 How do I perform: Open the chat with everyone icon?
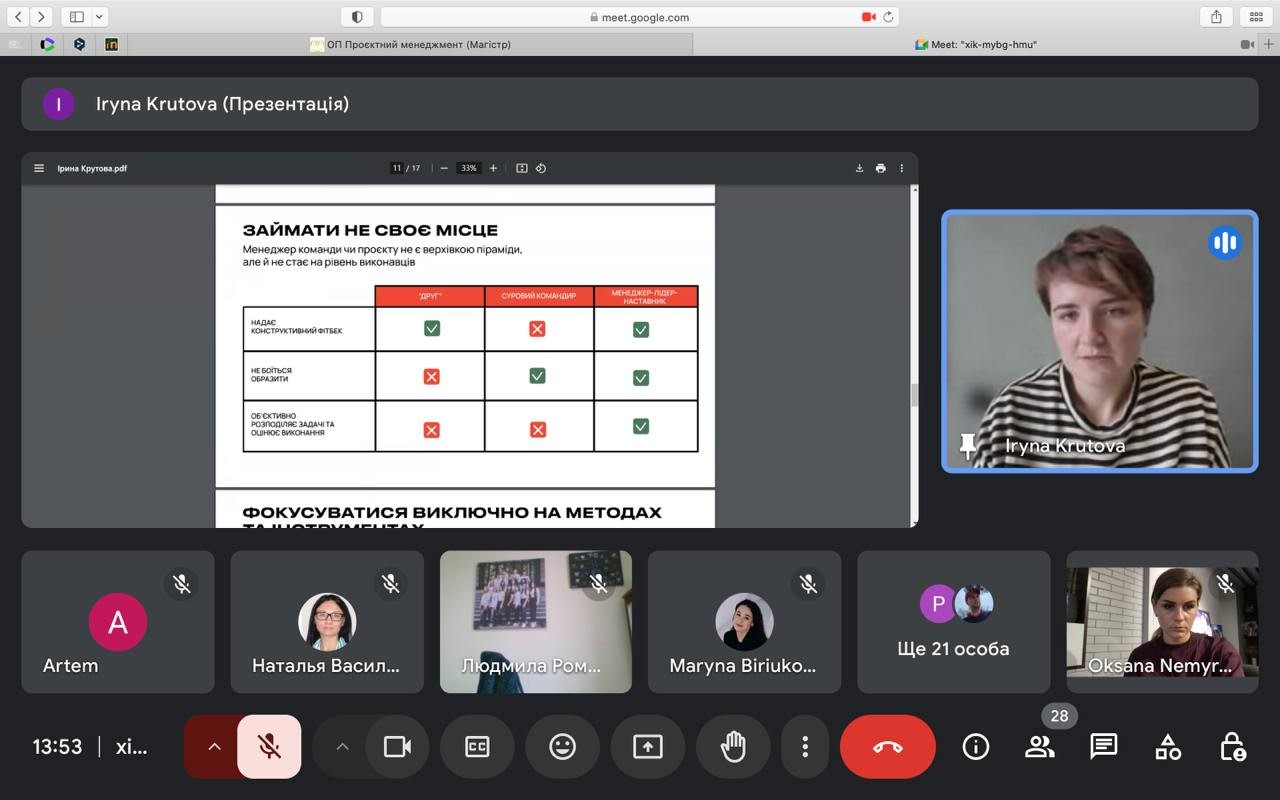pyautogui.click(x=1104, y=747)
